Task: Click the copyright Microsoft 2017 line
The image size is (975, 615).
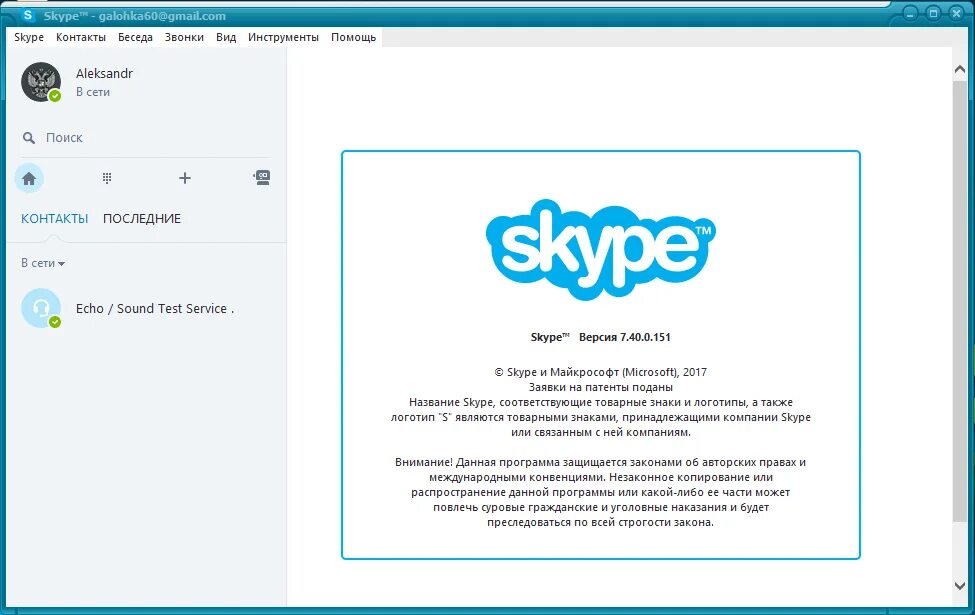Action: 601,372
